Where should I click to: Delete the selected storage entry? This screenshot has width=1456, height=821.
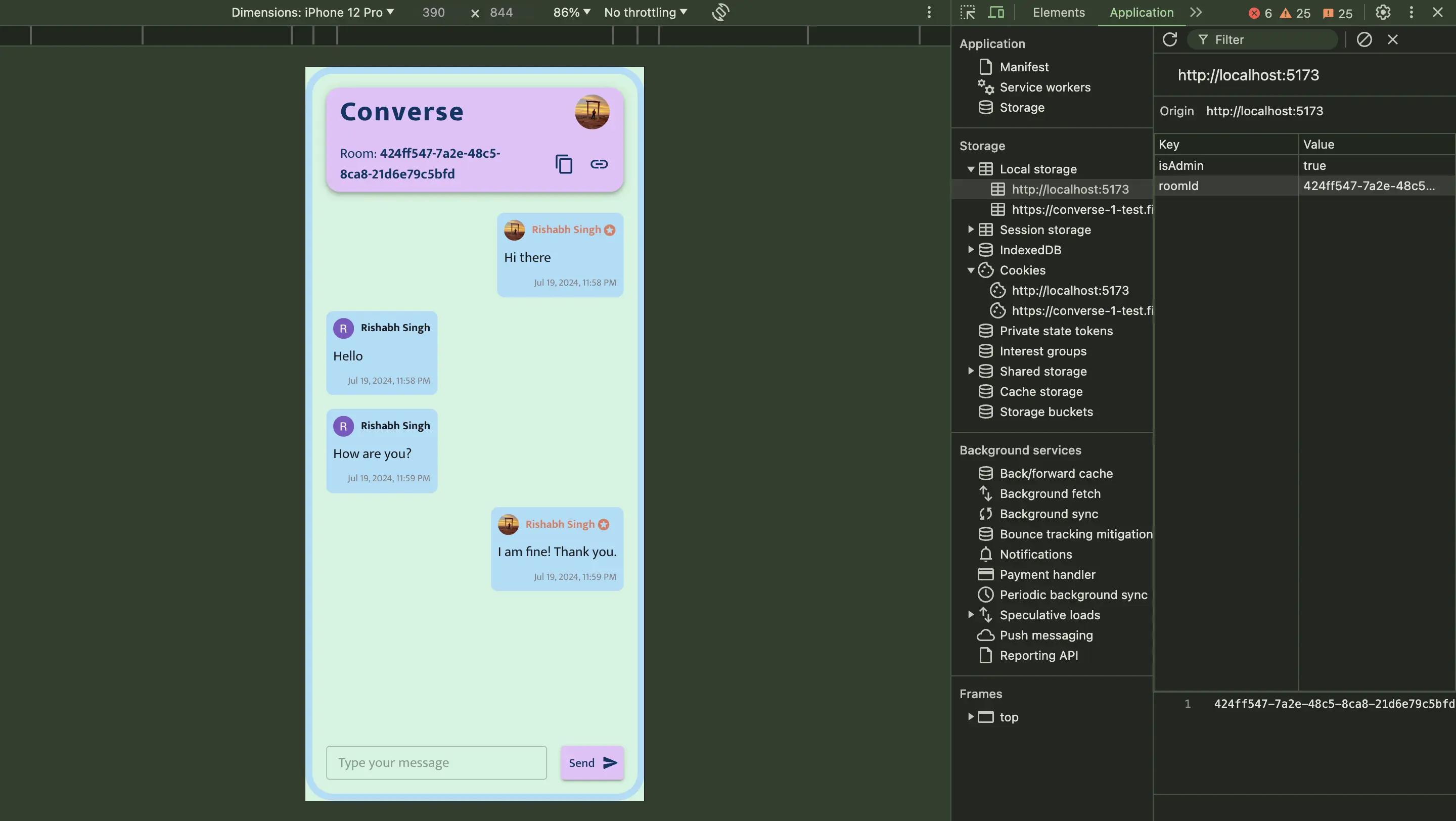pyautogui.click(x=1392, y=39)
